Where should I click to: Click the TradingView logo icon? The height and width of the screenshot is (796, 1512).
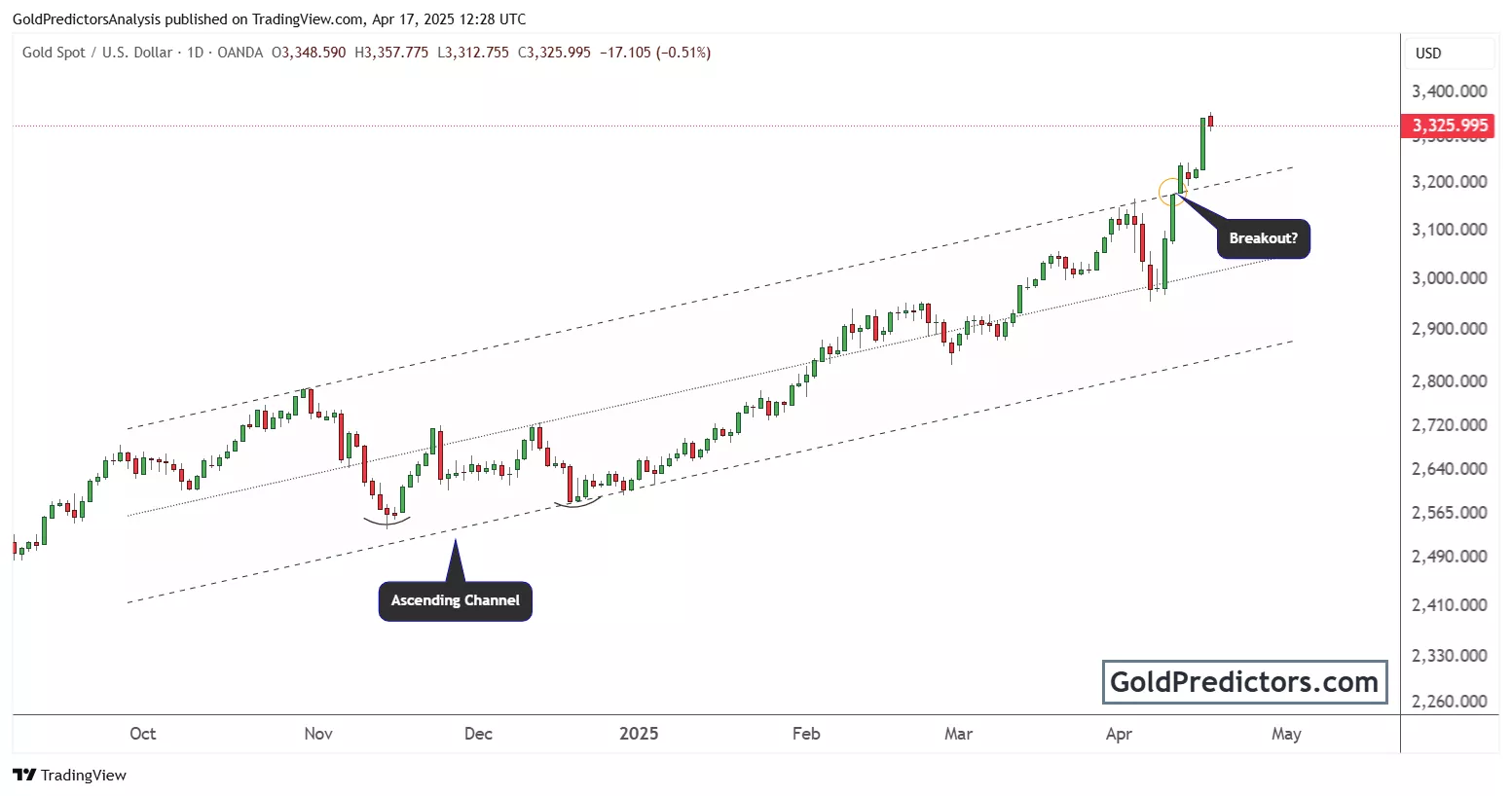(24, 775)
